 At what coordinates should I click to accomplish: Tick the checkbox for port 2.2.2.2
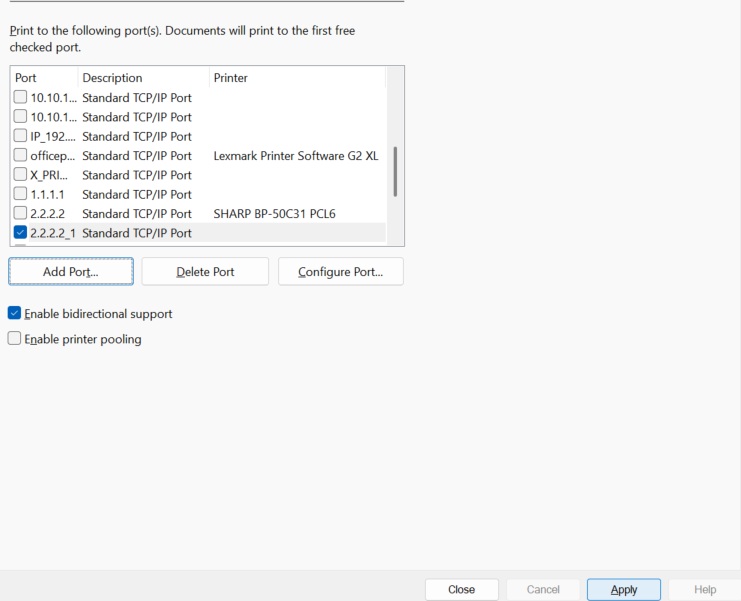tap(21, 213)
